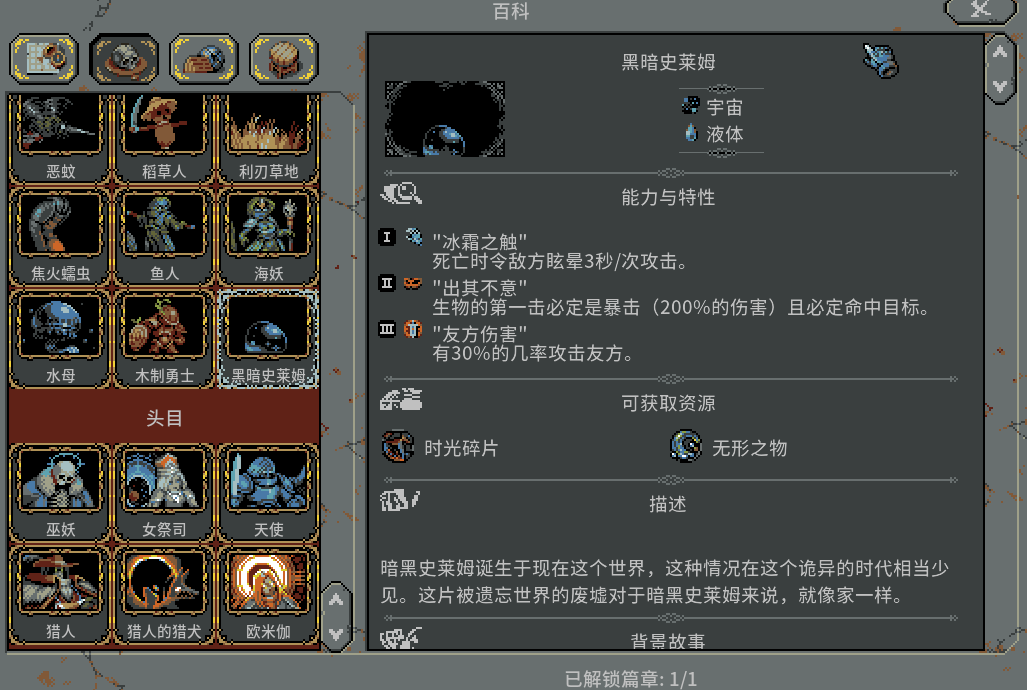Viewport: 1027px width, 690px height.
Task: Open the treasure and resources tab
Action: pos(204,59)
